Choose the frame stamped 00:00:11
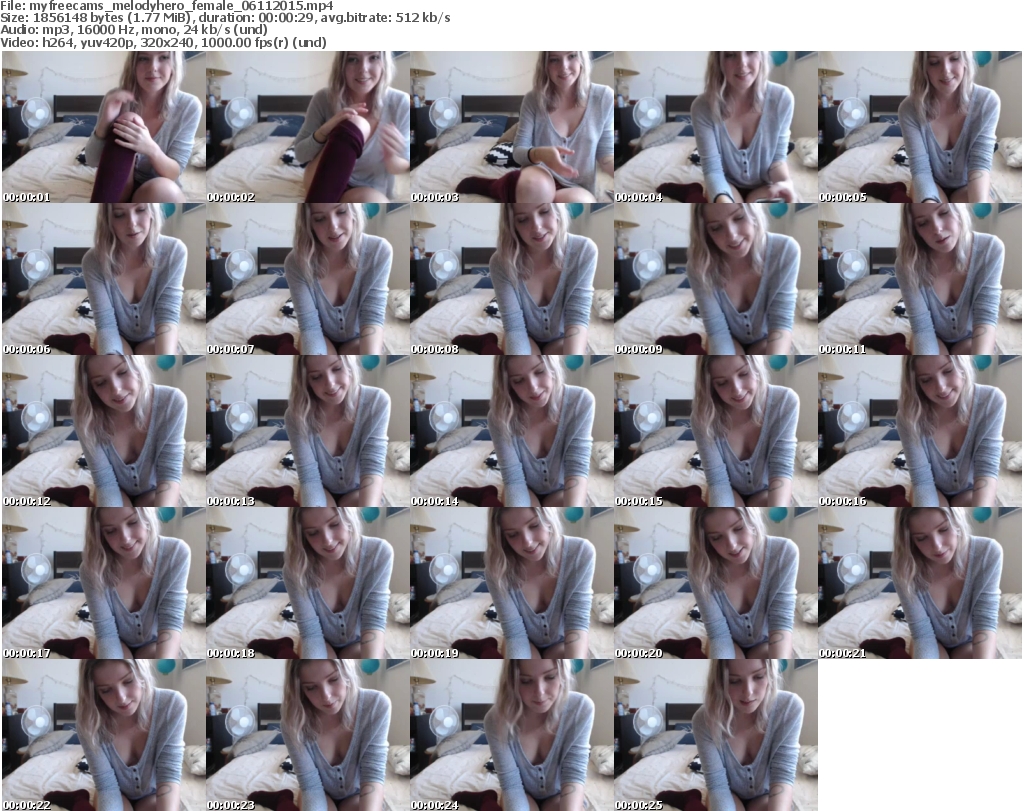1024x811 pixels. (x=920, y=279)
